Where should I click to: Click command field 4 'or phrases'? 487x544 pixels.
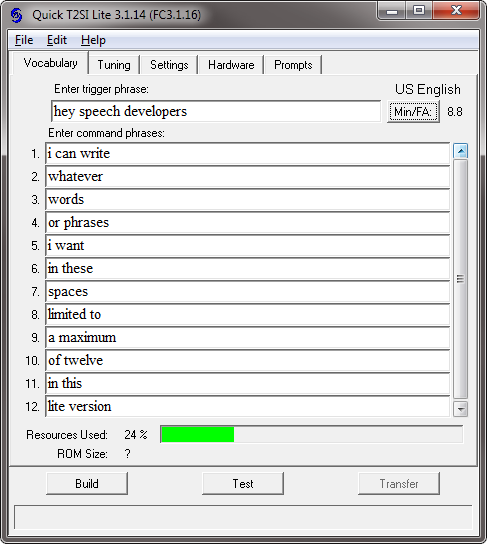coord(248,222)
